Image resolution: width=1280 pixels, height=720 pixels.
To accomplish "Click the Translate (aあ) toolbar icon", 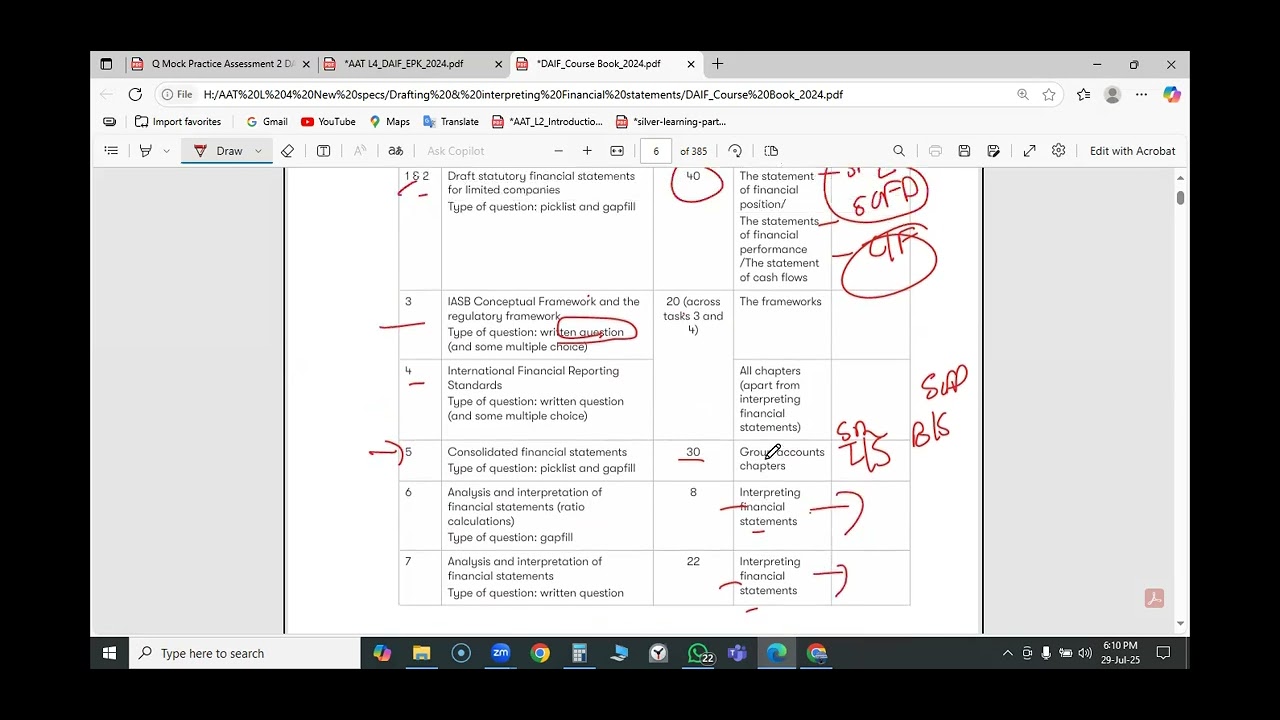I will 396,151.
